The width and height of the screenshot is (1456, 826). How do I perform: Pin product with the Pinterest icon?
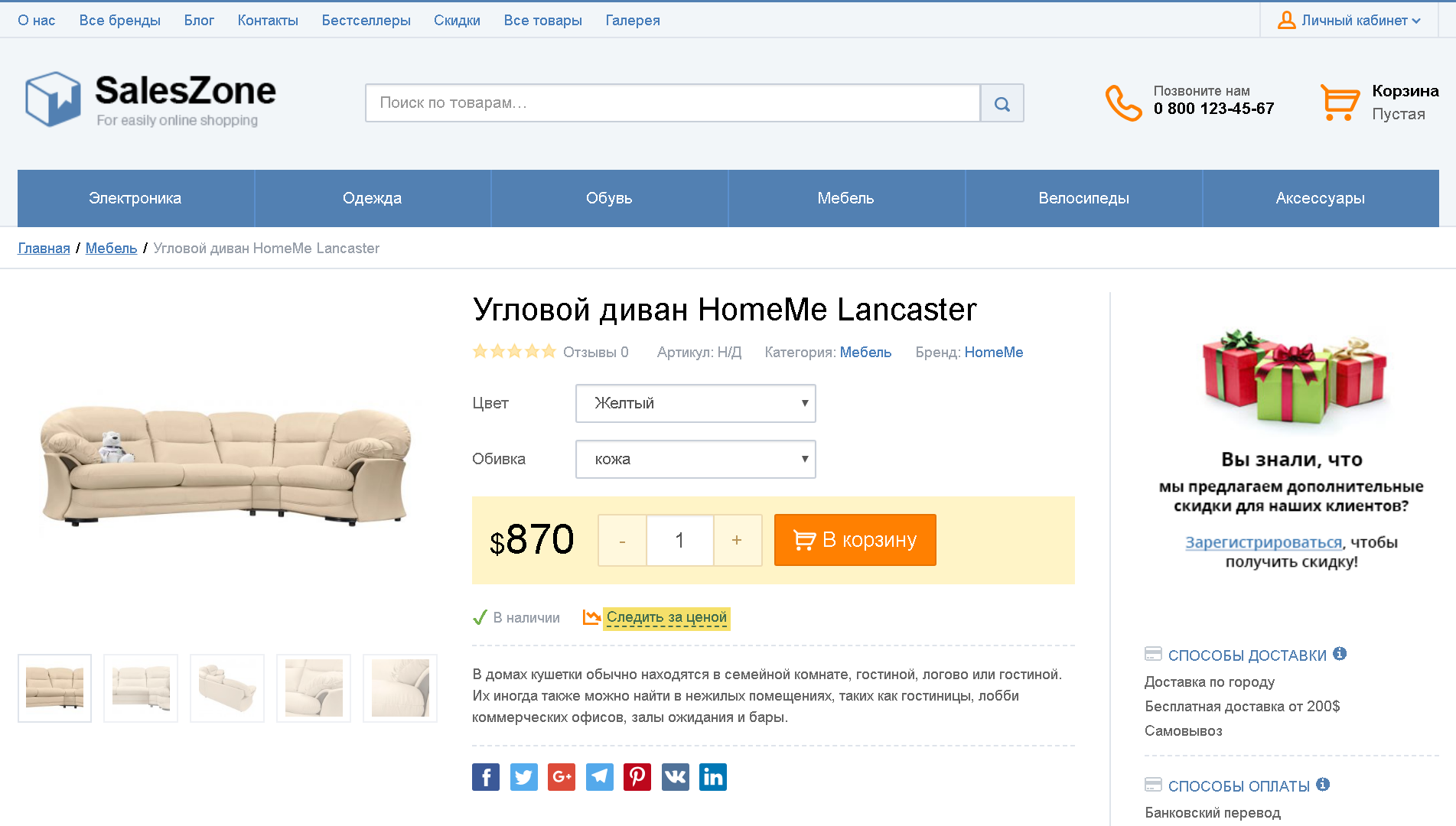637,777
